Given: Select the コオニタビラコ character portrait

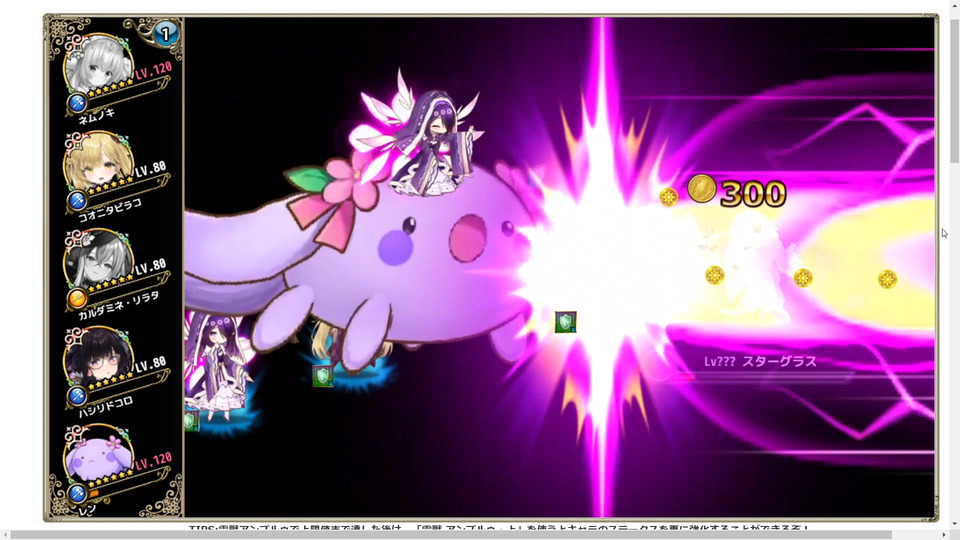Looking at the screenshot, I should [98, 163].
